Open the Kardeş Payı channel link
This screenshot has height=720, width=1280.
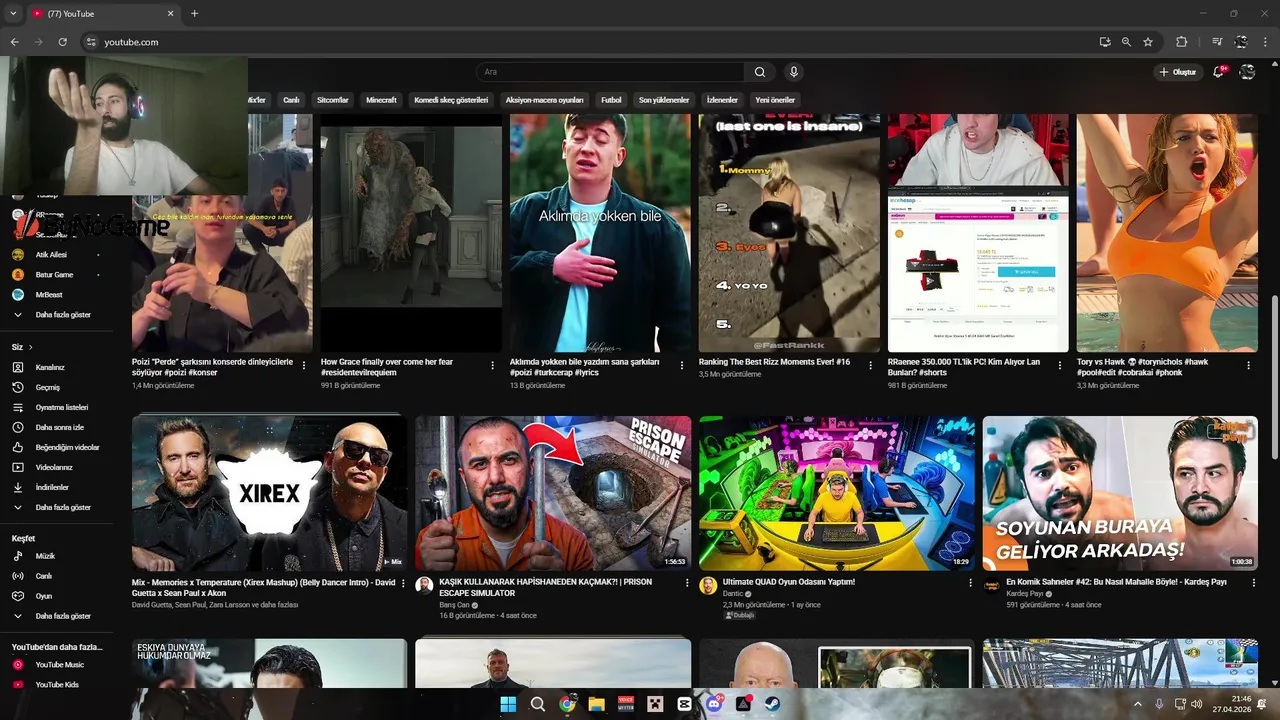[x=1024, y=594]
